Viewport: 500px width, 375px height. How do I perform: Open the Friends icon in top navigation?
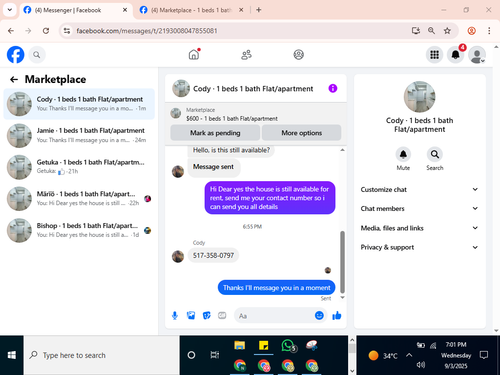click(246, 55)
